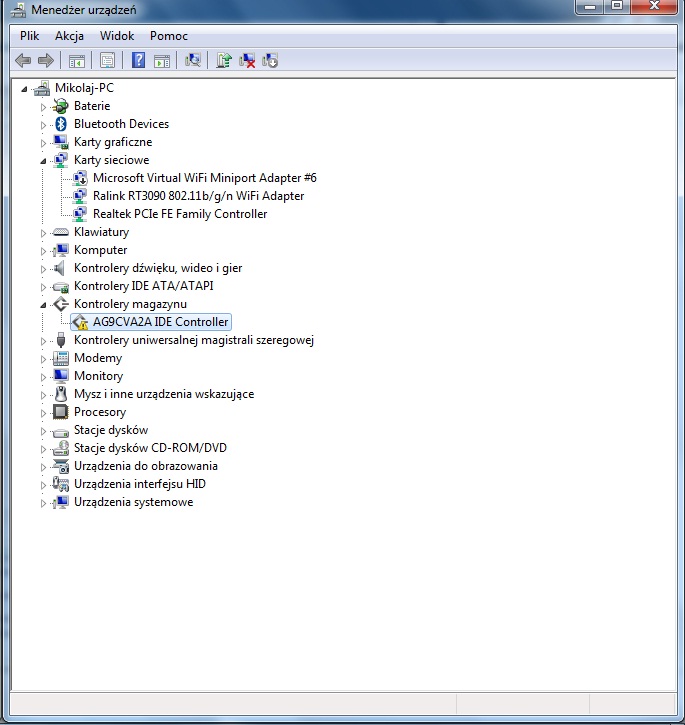Screen dimensions: 685x725
Task: Click the Bluetooth Devices icon
Action: (x=61, y=124)
